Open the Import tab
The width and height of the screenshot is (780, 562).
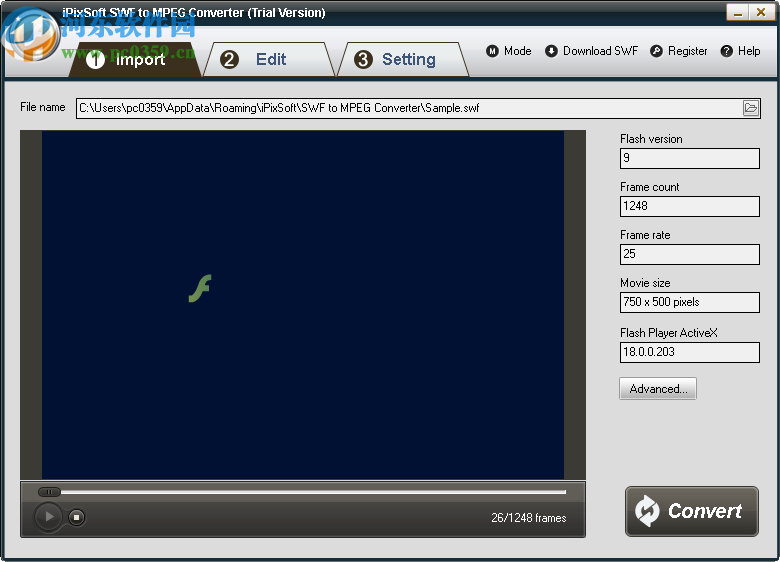pos(134,60)
